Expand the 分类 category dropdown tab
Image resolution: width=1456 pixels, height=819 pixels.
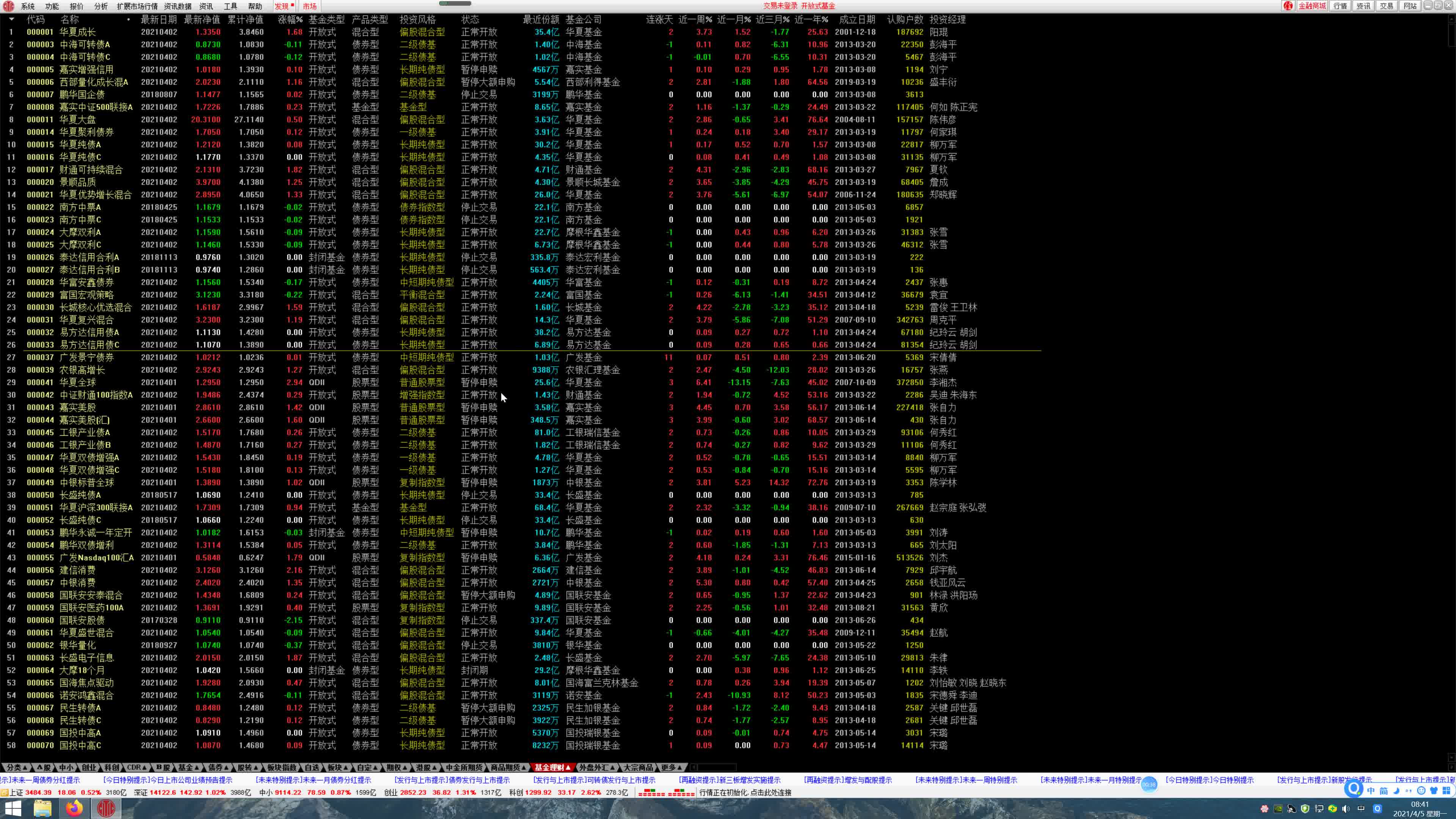(16, 767)
